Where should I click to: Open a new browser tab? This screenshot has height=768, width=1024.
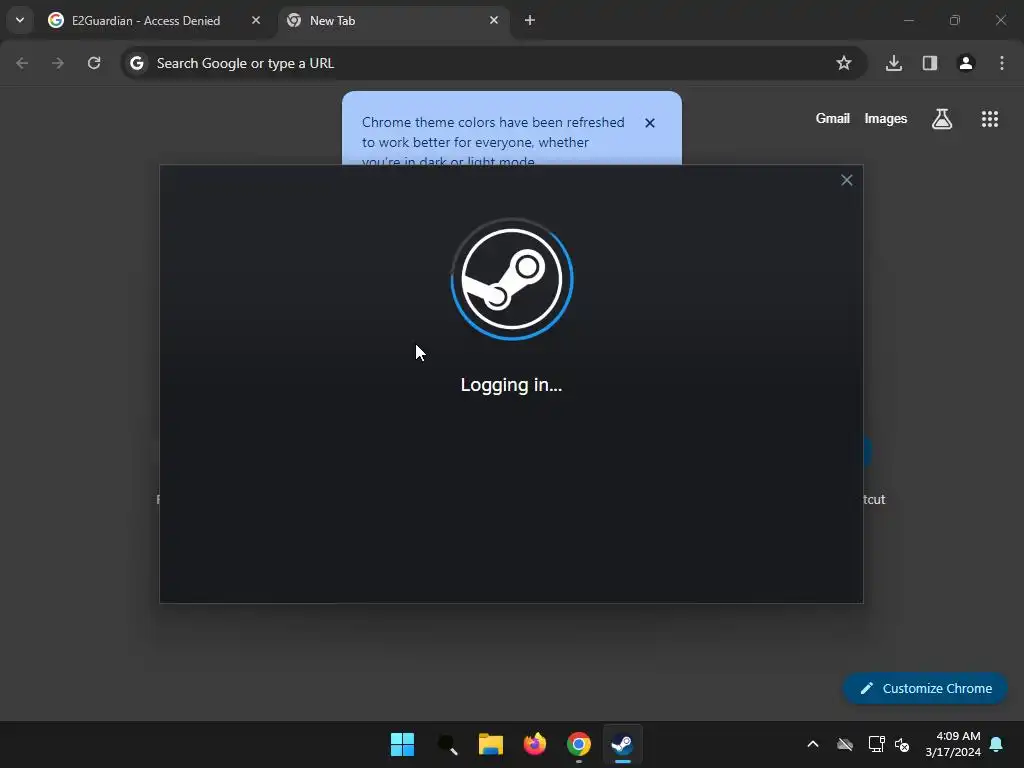coord(530,20)
